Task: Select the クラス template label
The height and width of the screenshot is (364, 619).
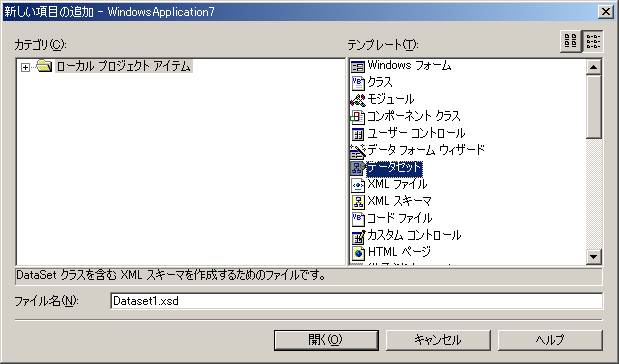Action: click(x=380, y=82)
